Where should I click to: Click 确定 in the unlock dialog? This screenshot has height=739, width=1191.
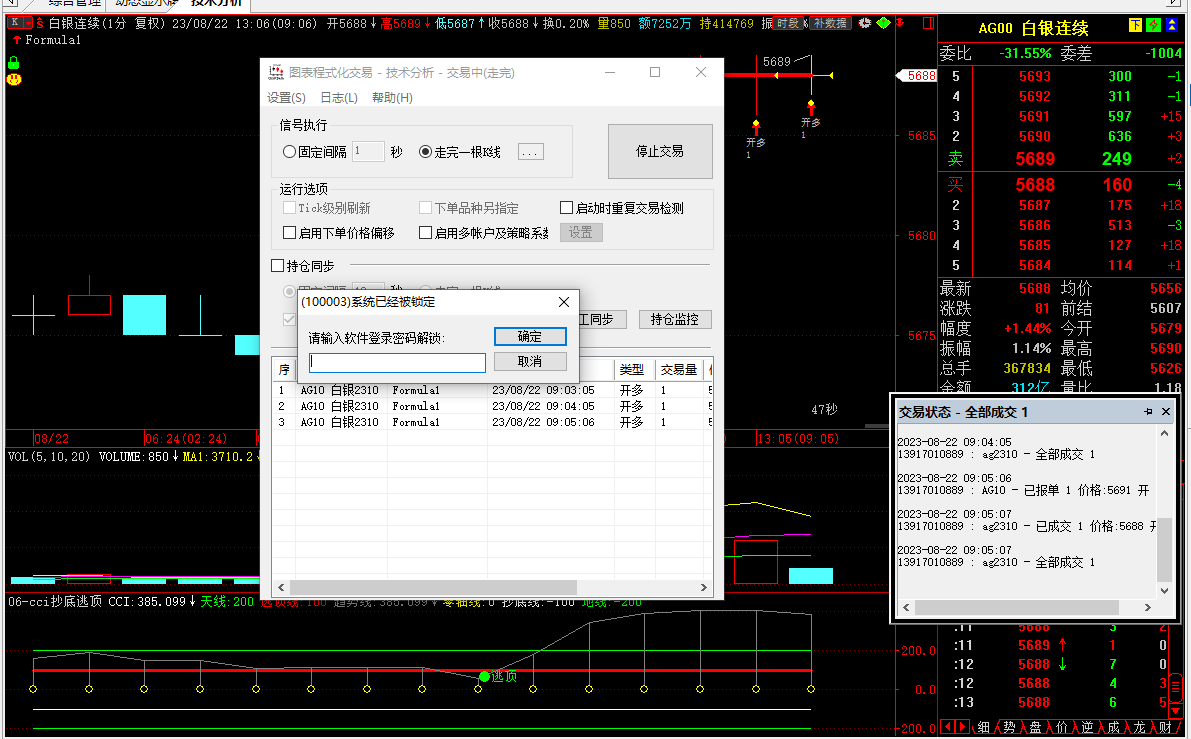click(530, 337)
